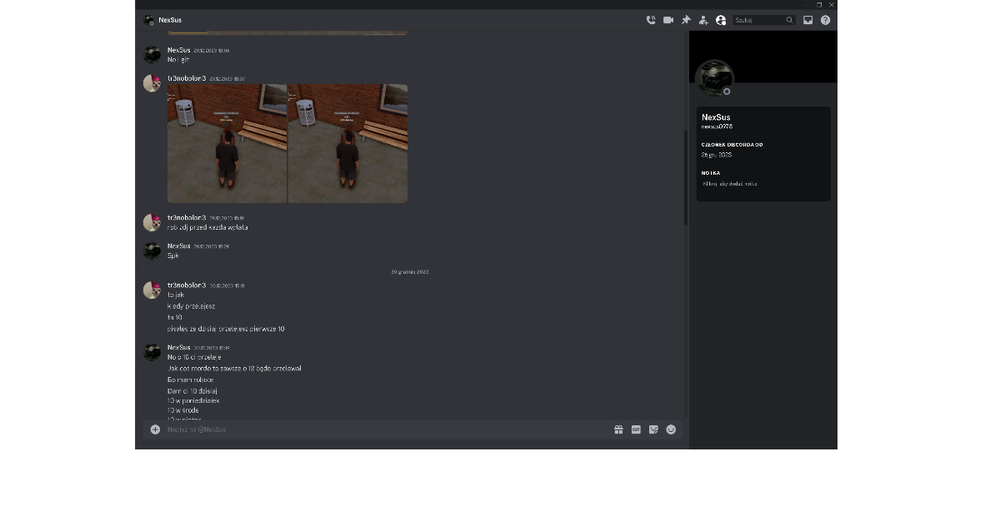Open the inbox icon in header
Screen dimensions: 1000x521
tap(808, 20)
